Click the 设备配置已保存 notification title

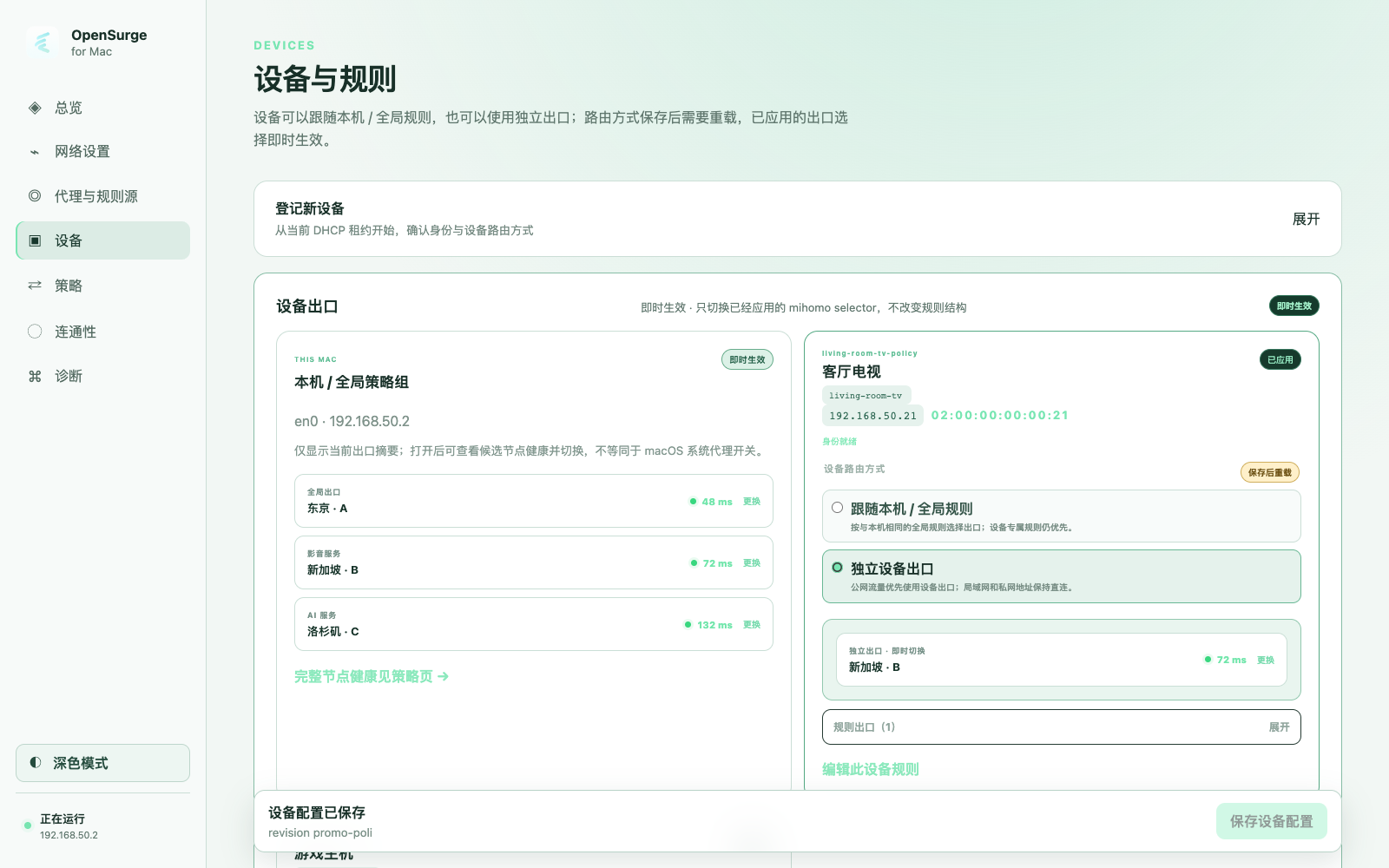coord(317,812)
